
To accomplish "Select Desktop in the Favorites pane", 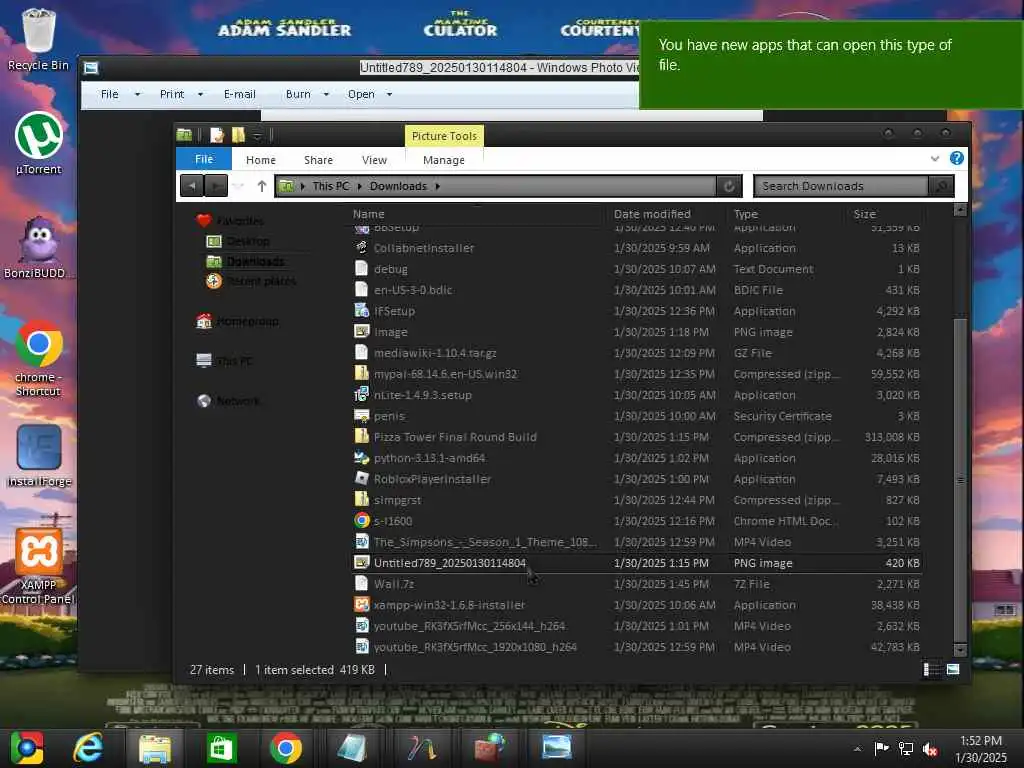I will click(238, 241).
